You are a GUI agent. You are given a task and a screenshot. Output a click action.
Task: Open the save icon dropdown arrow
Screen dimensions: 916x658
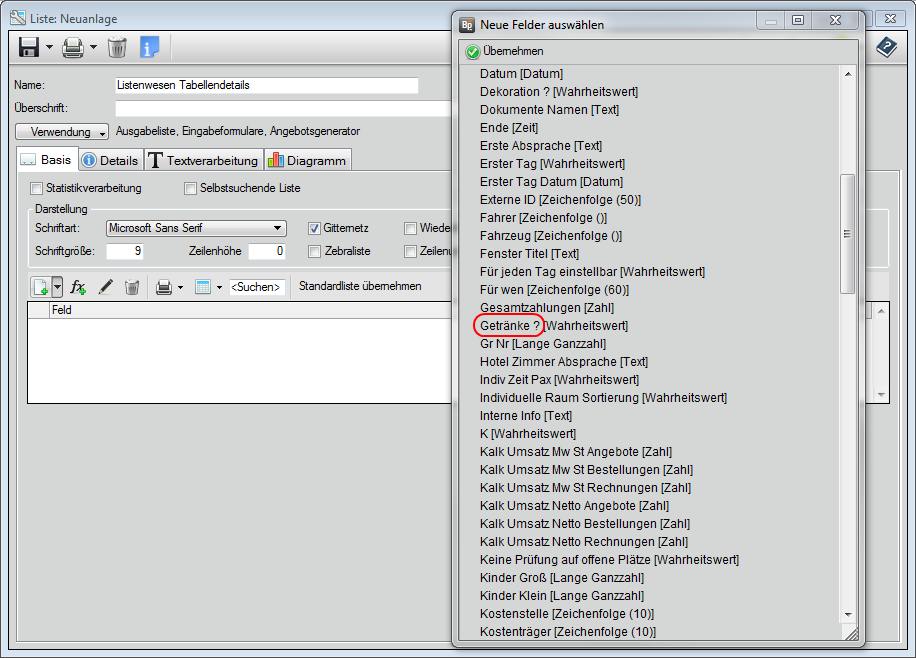point(49,47)
